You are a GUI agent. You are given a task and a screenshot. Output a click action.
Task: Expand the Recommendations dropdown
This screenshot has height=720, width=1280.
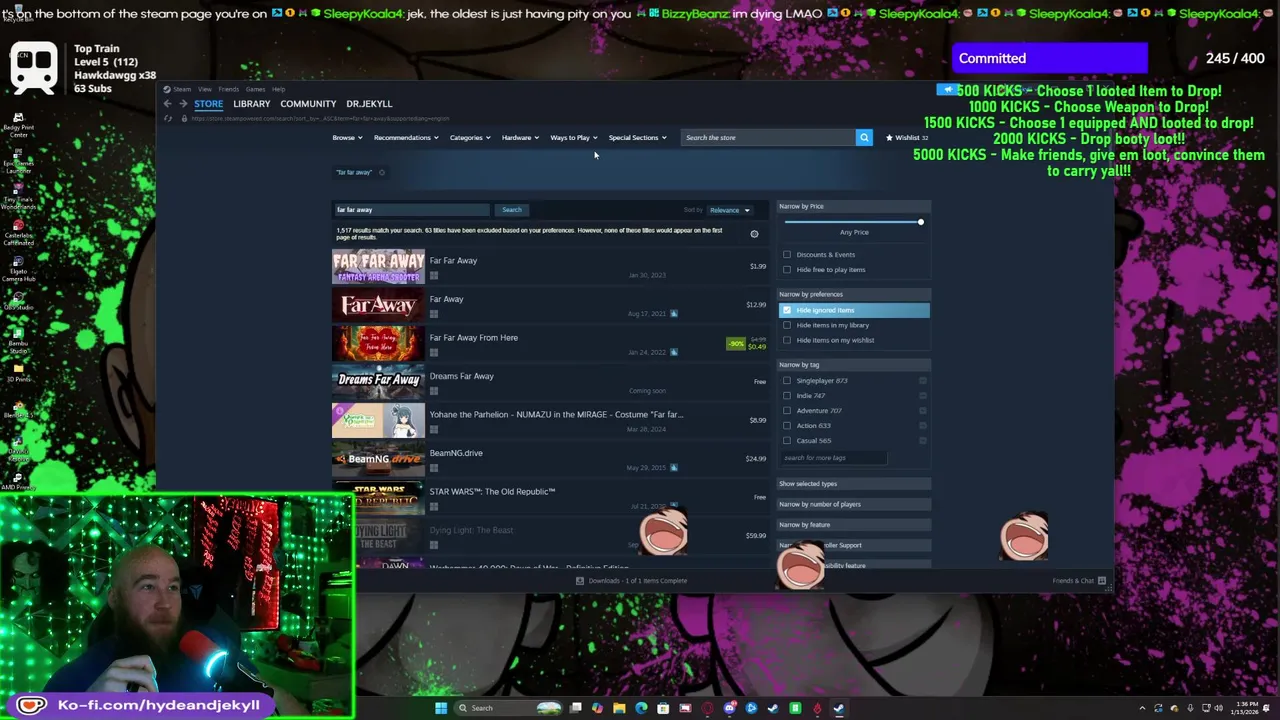coord(406,138)
